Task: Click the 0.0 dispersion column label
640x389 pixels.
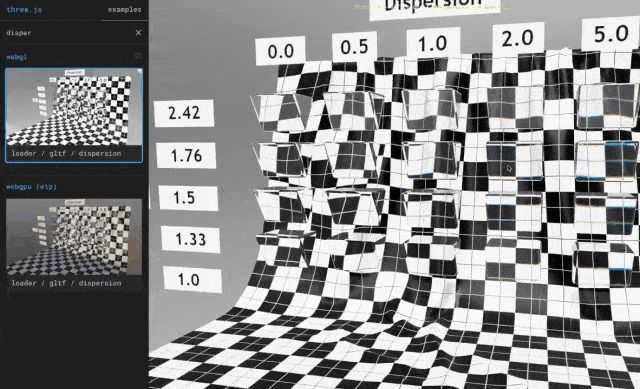Action: pyautogui.click(x=280, y=51)
